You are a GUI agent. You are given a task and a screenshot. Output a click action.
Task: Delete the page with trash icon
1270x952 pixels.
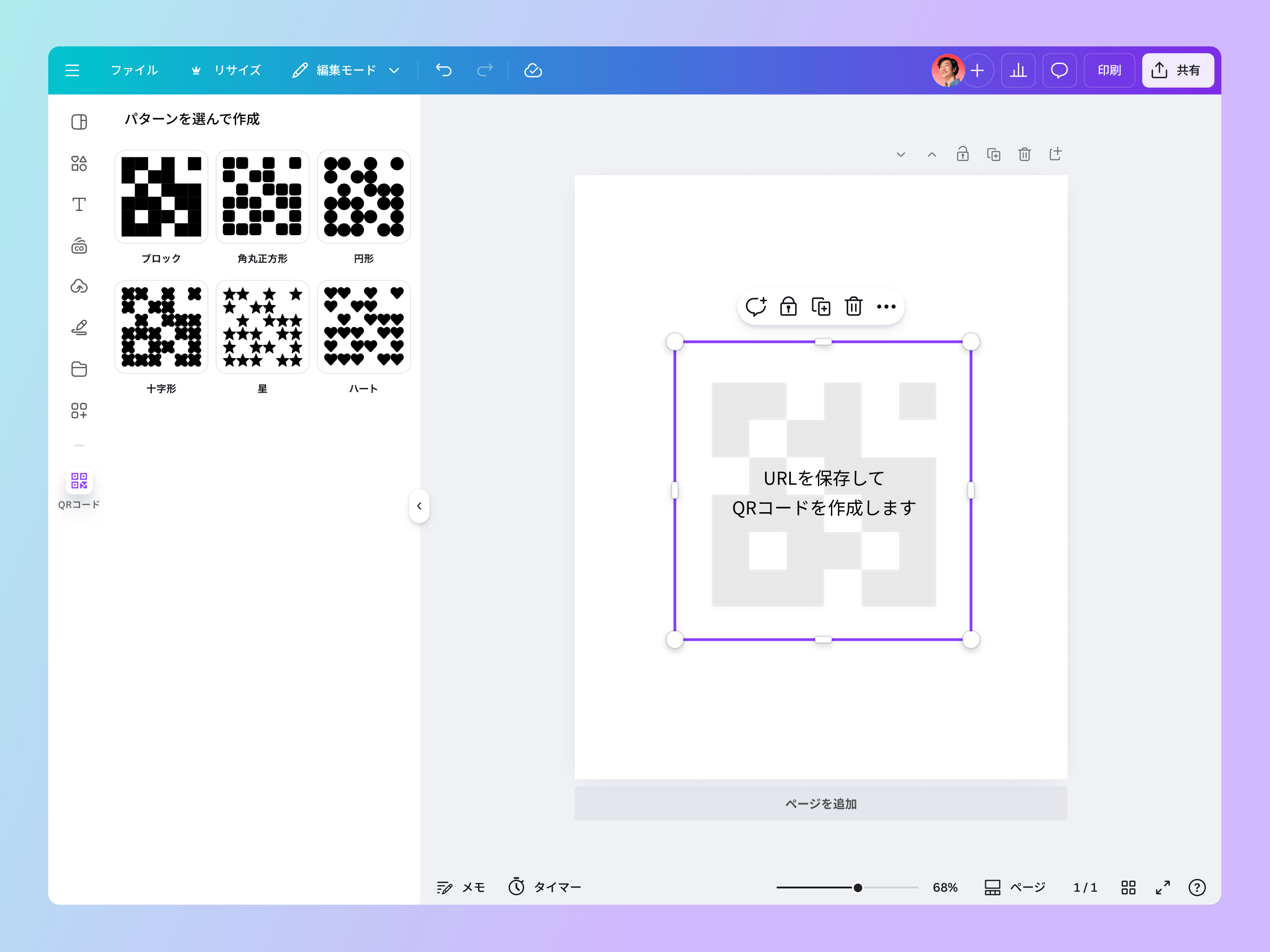1025,154
